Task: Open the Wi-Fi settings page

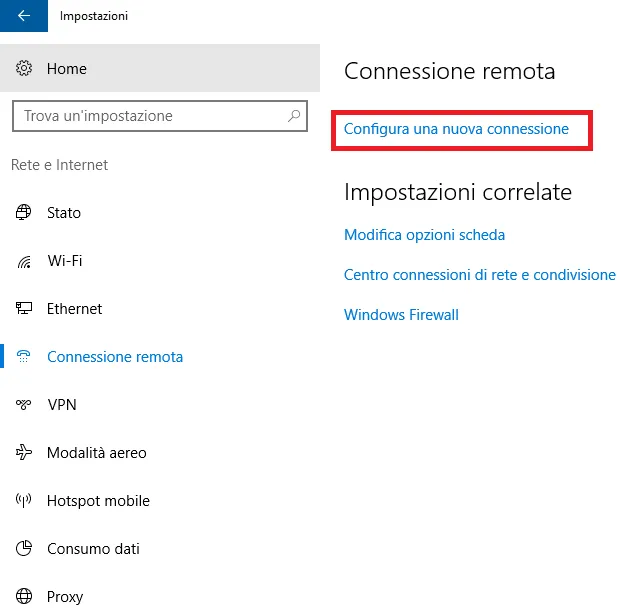Action: click(x=65, y=261)
